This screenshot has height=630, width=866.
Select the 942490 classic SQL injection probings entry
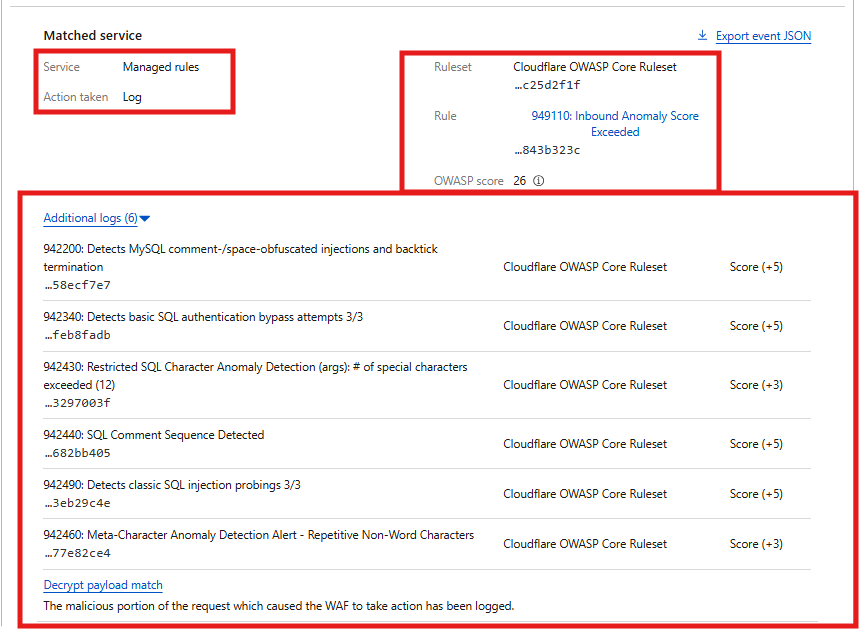coord(172,485)
